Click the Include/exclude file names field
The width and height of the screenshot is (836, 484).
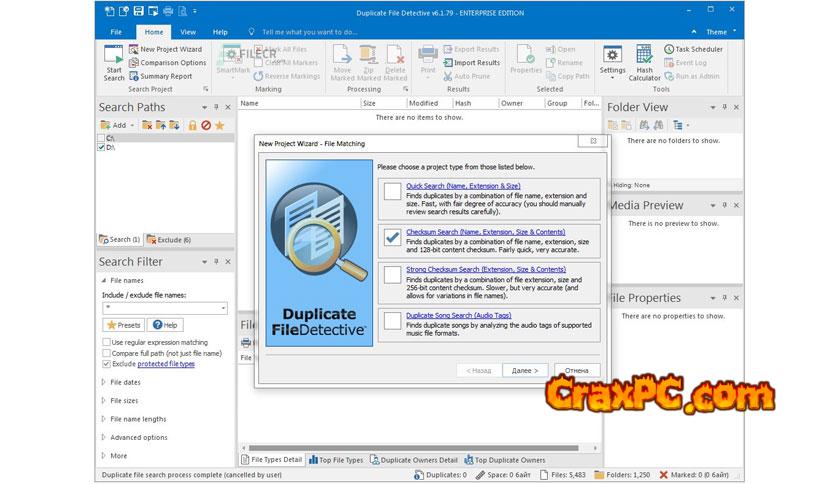tap(164, 308)
